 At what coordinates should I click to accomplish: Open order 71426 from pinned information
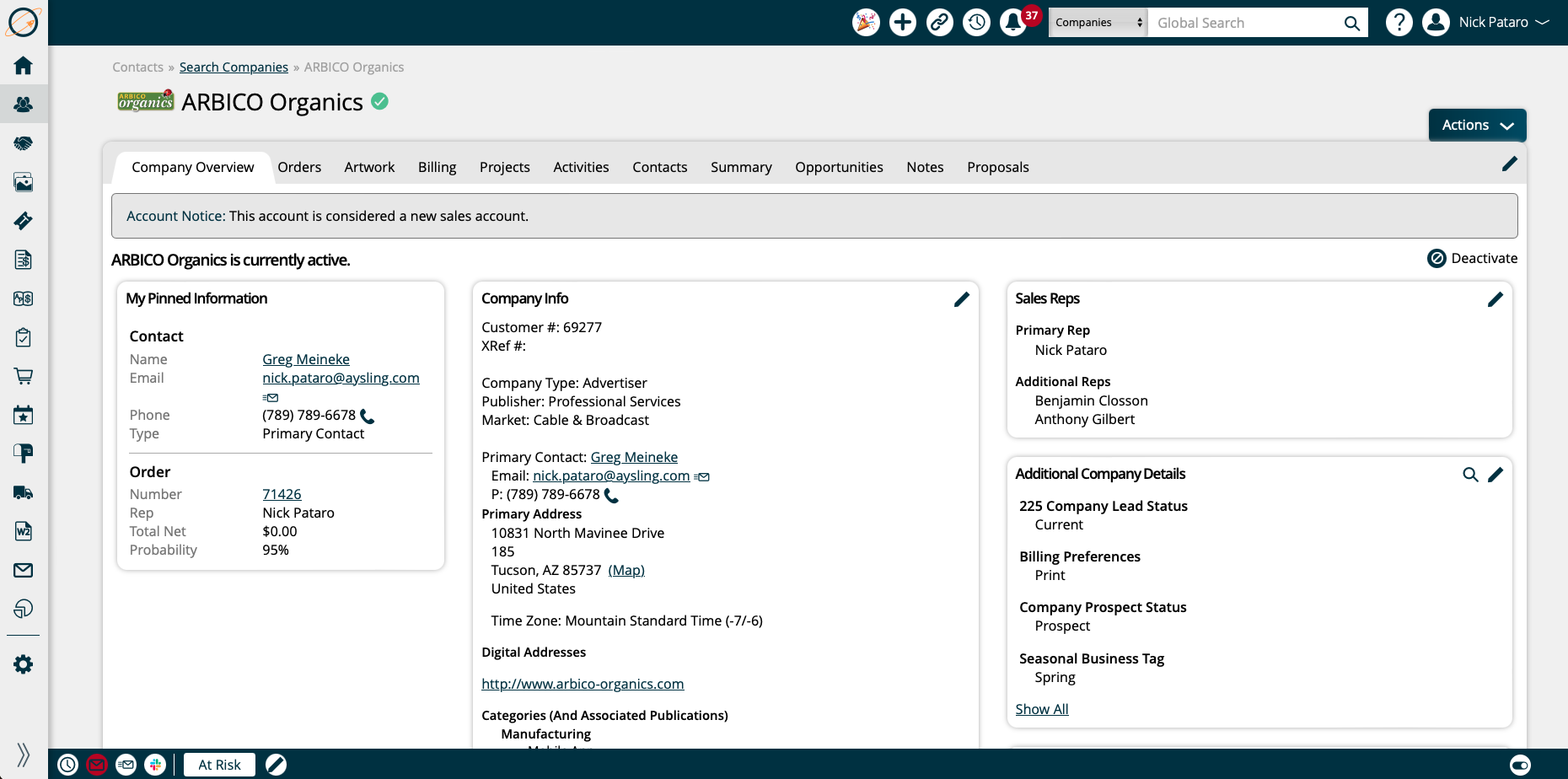[281, 493]
